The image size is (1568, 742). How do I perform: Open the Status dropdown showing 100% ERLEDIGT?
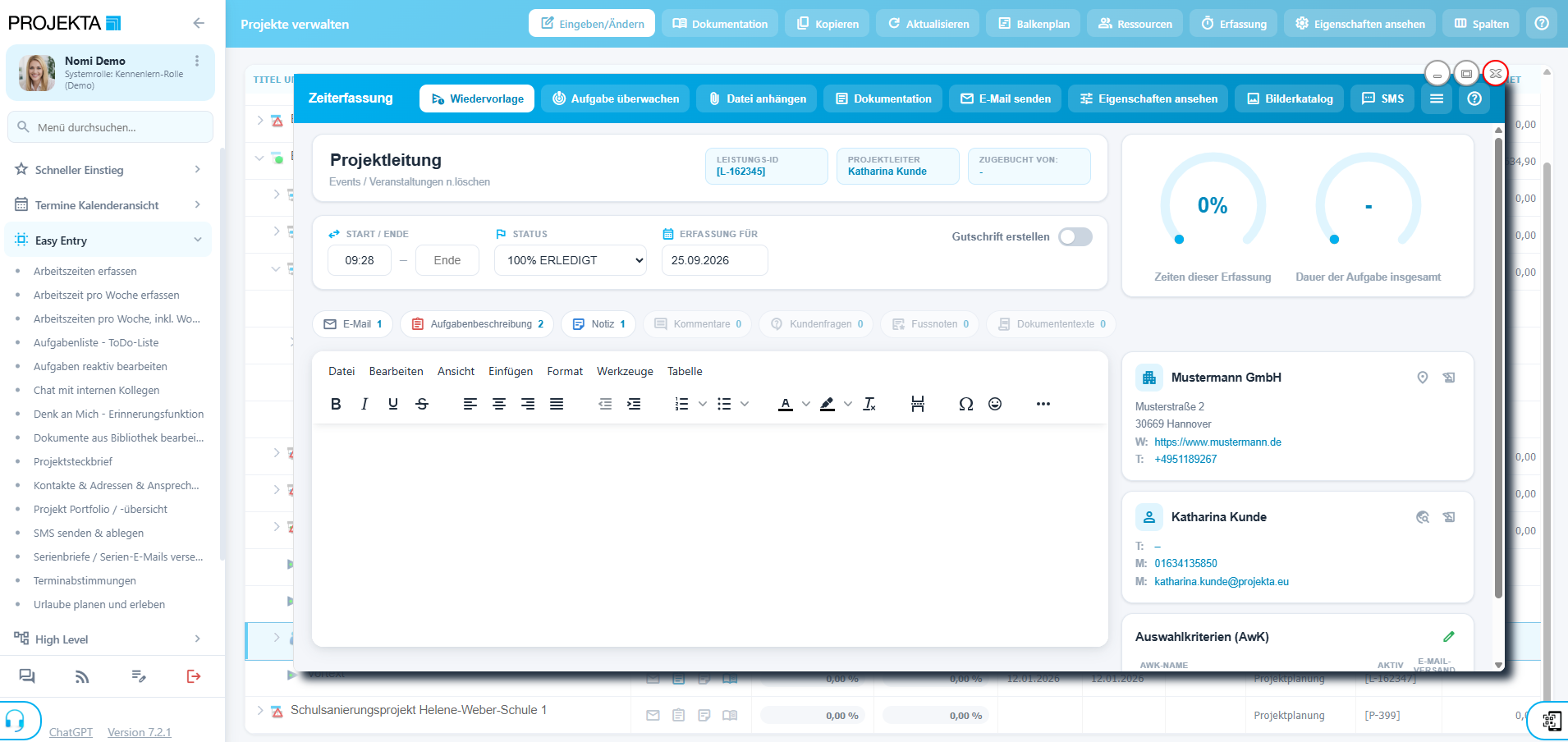(x=571, y=260)
